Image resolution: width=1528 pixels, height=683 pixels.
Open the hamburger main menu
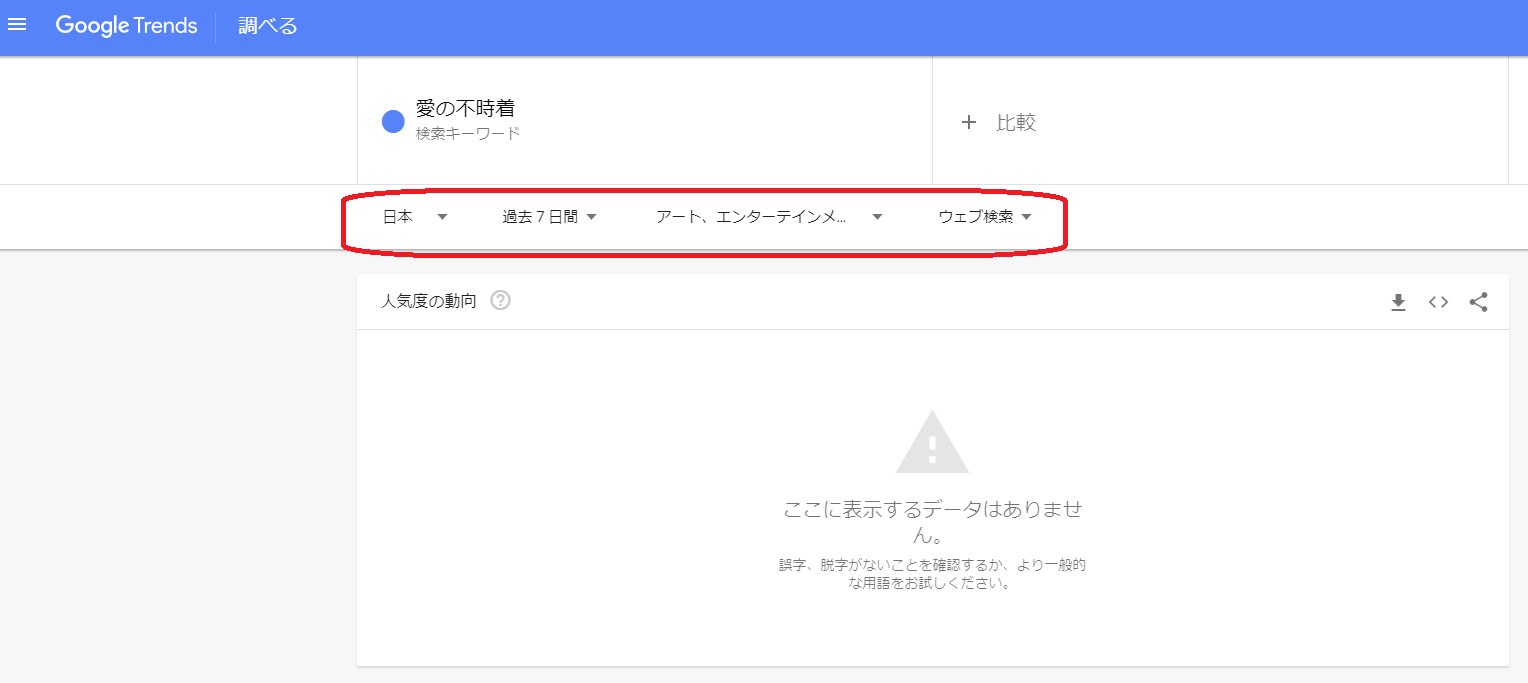17,25
